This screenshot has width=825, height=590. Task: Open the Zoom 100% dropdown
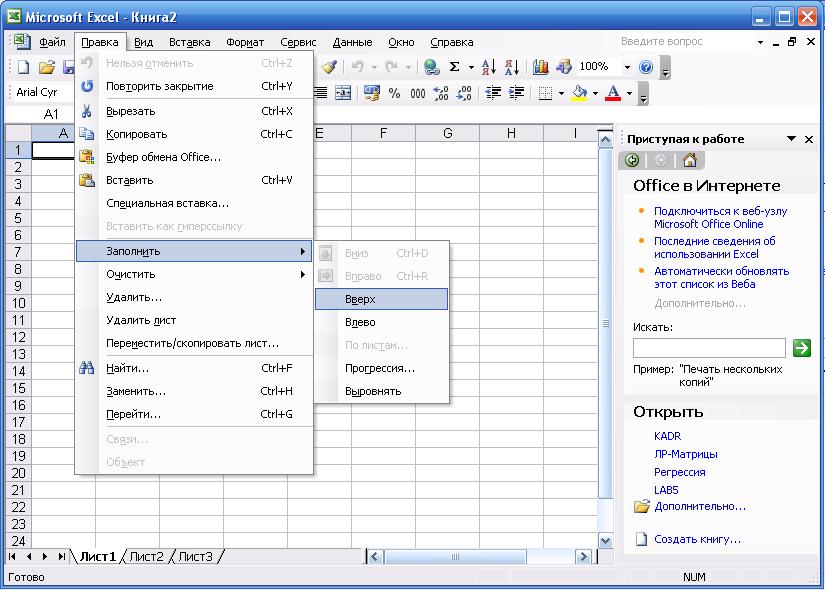[627, 67]
